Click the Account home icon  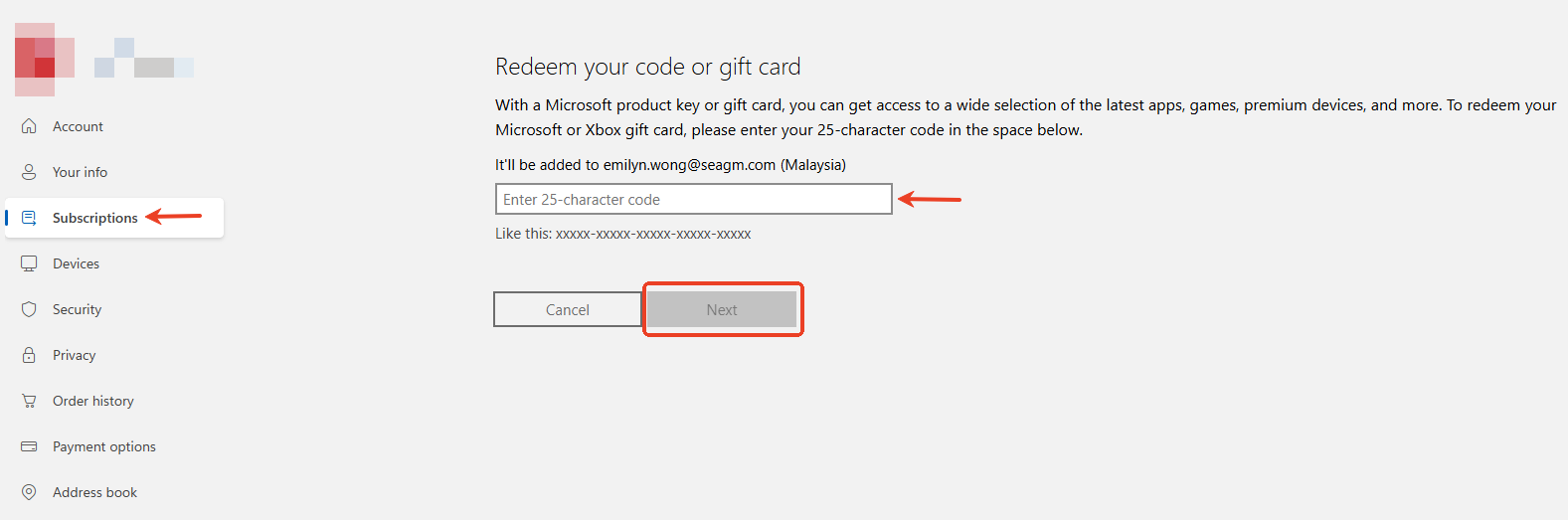[x=29, y=126]
